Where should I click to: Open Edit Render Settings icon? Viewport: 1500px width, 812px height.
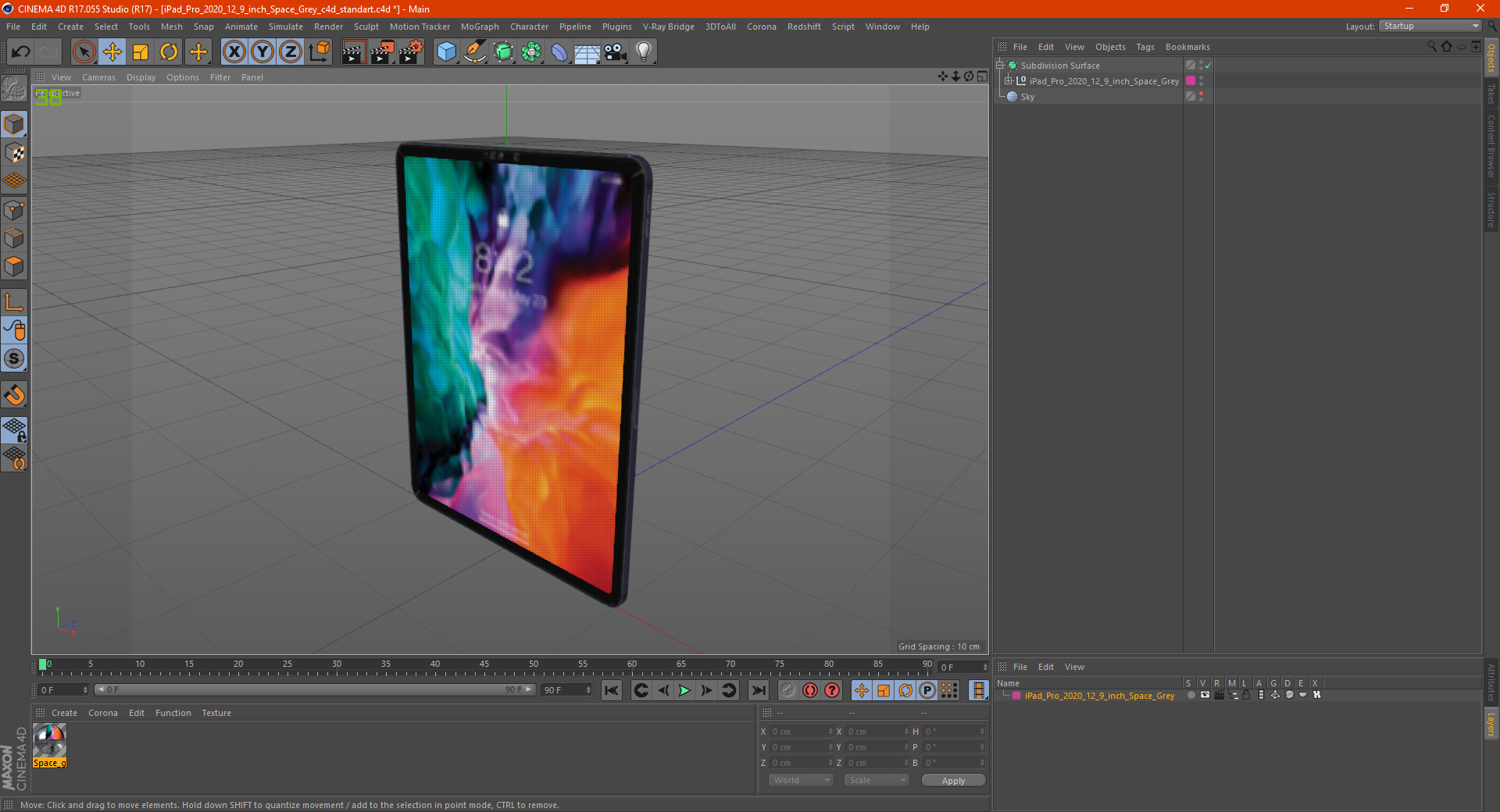point(411,52)
